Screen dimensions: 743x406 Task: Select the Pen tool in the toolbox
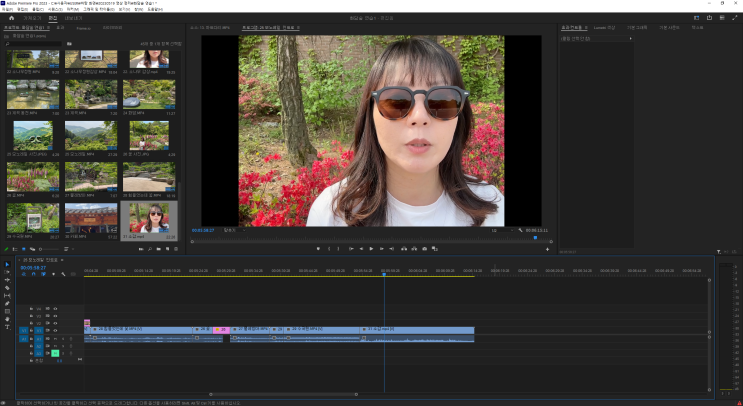tap(7, 303)
